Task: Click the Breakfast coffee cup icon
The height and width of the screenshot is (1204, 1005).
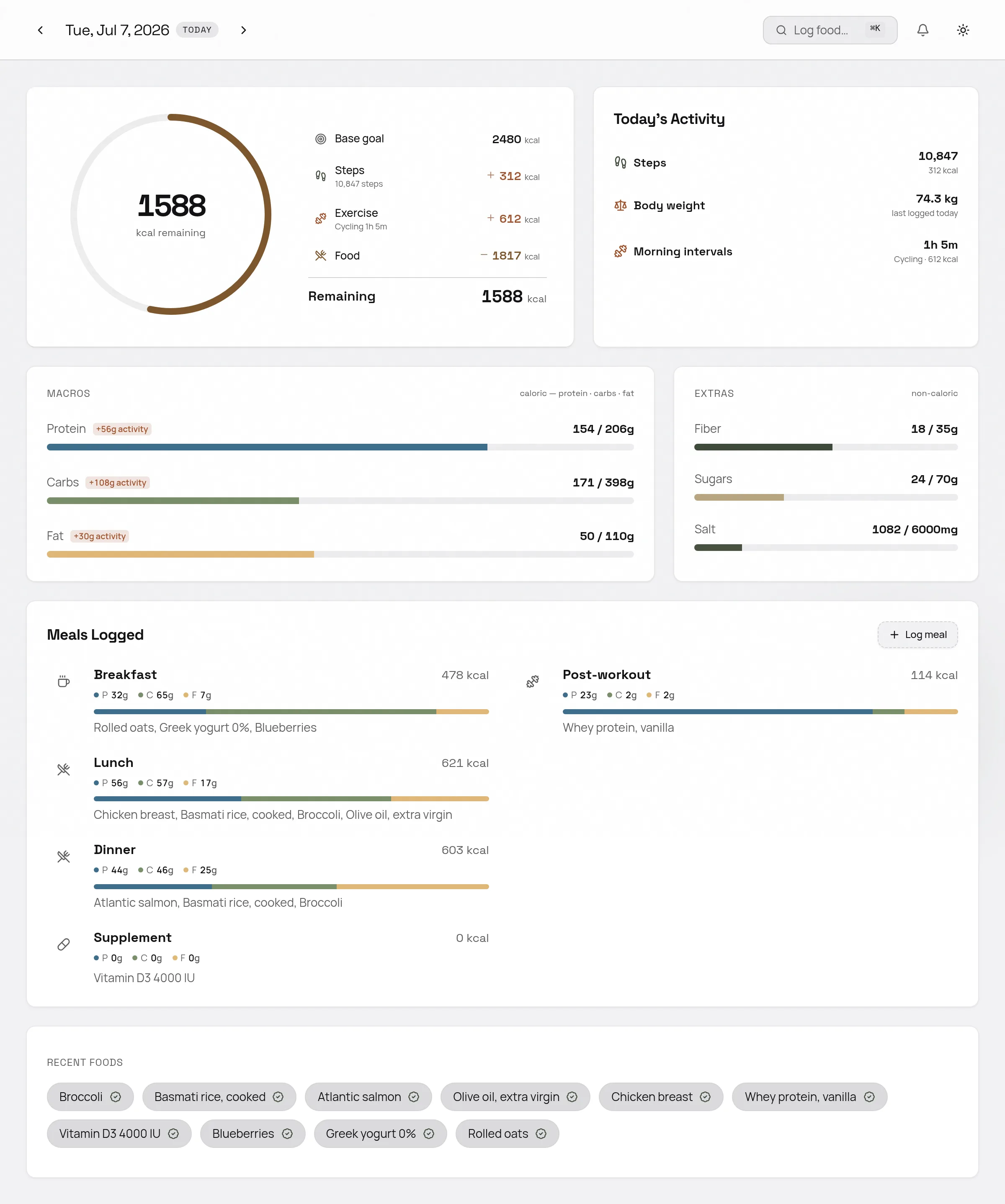Action: coord(64,681)
